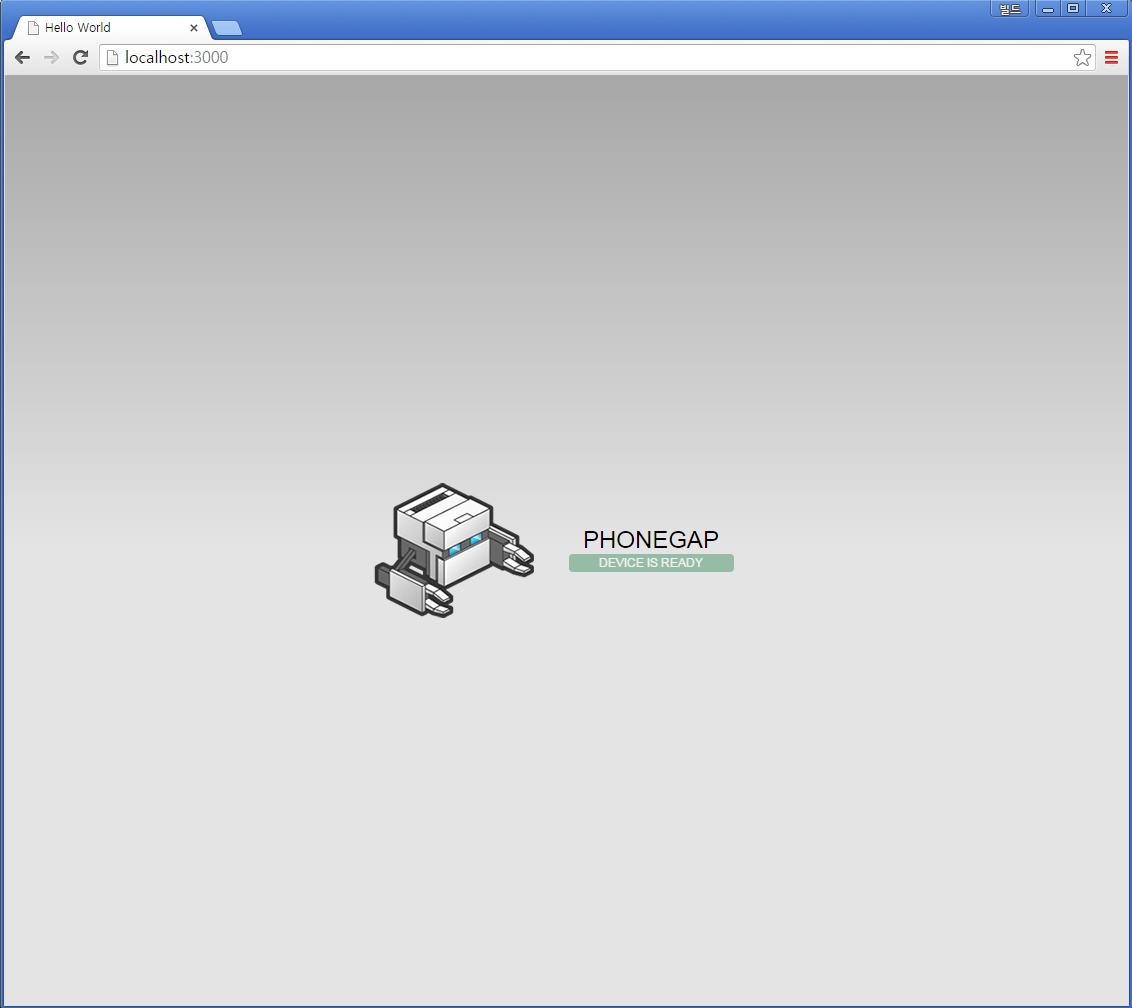Minimize the browser window
This screenshot has height=1008, width=1132.
coord(1048,9)
